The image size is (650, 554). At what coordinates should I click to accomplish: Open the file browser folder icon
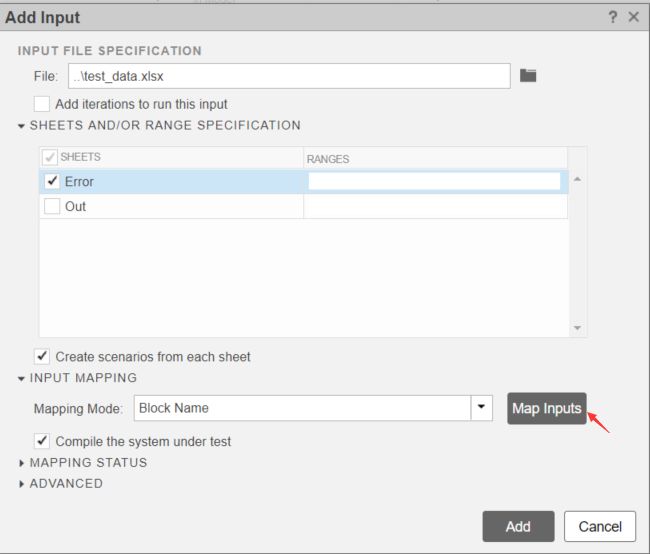point(528,75)
